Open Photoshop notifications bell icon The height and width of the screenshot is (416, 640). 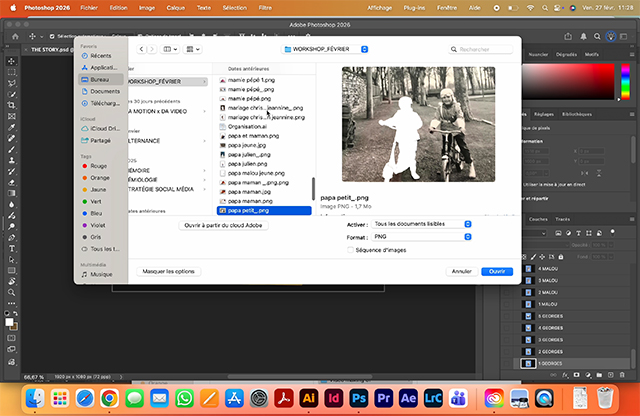583,37
